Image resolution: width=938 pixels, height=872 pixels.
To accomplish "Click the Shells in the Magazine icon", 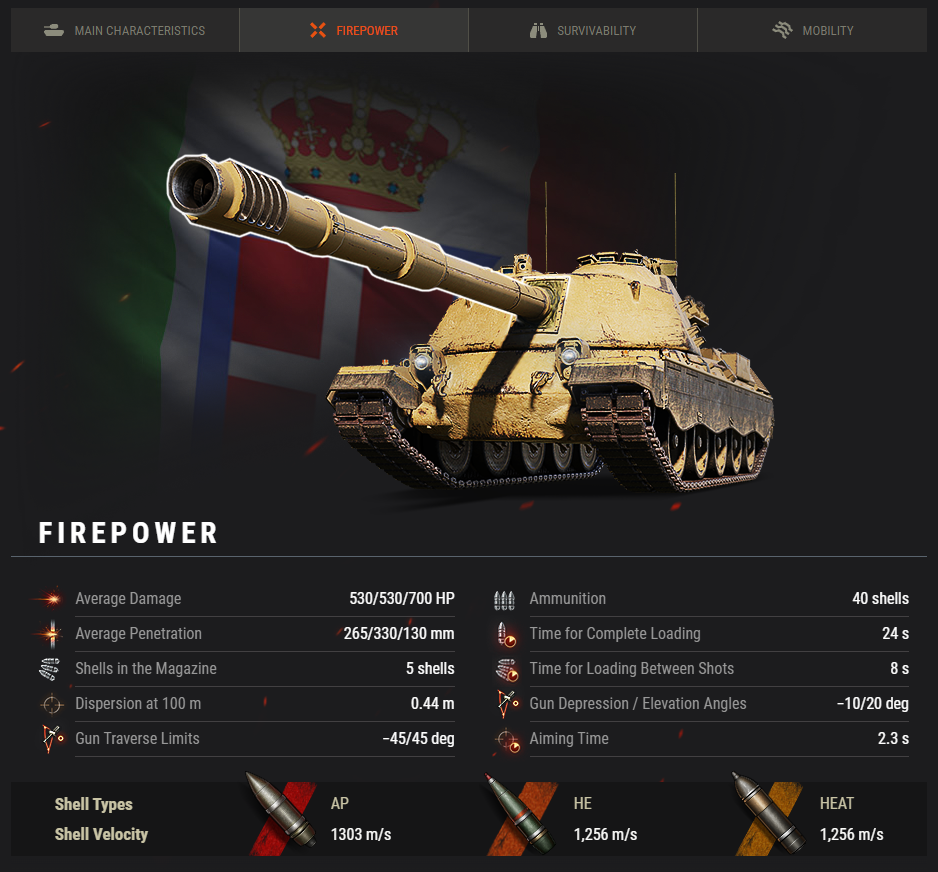I will (x=50, y=669).
